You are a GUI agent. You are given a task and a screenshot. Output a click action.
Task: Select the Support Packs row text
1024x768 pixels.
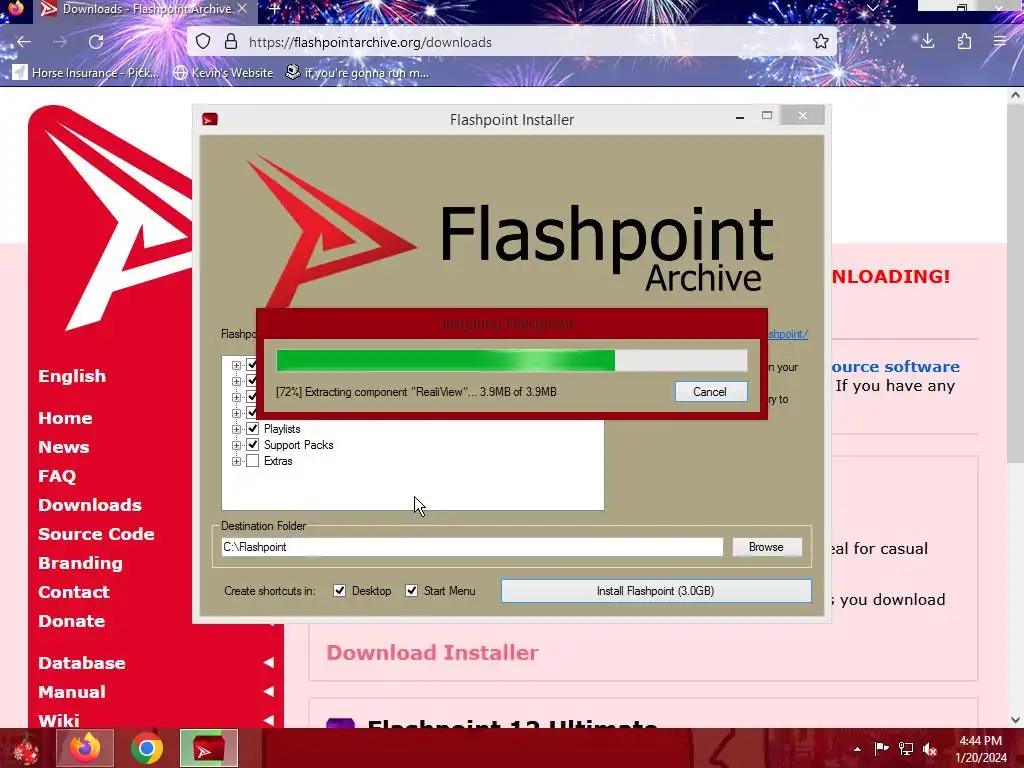[298, 445]
